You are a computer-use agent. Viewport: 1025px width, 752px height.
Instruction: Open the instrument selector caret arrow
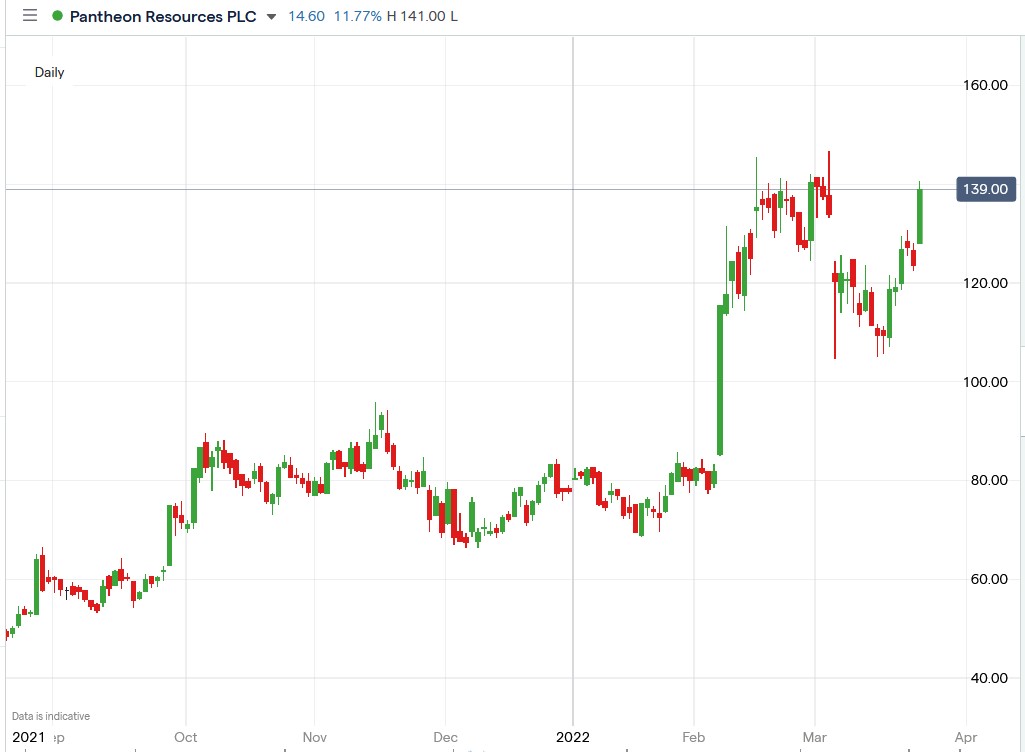(x=271, y=17)
